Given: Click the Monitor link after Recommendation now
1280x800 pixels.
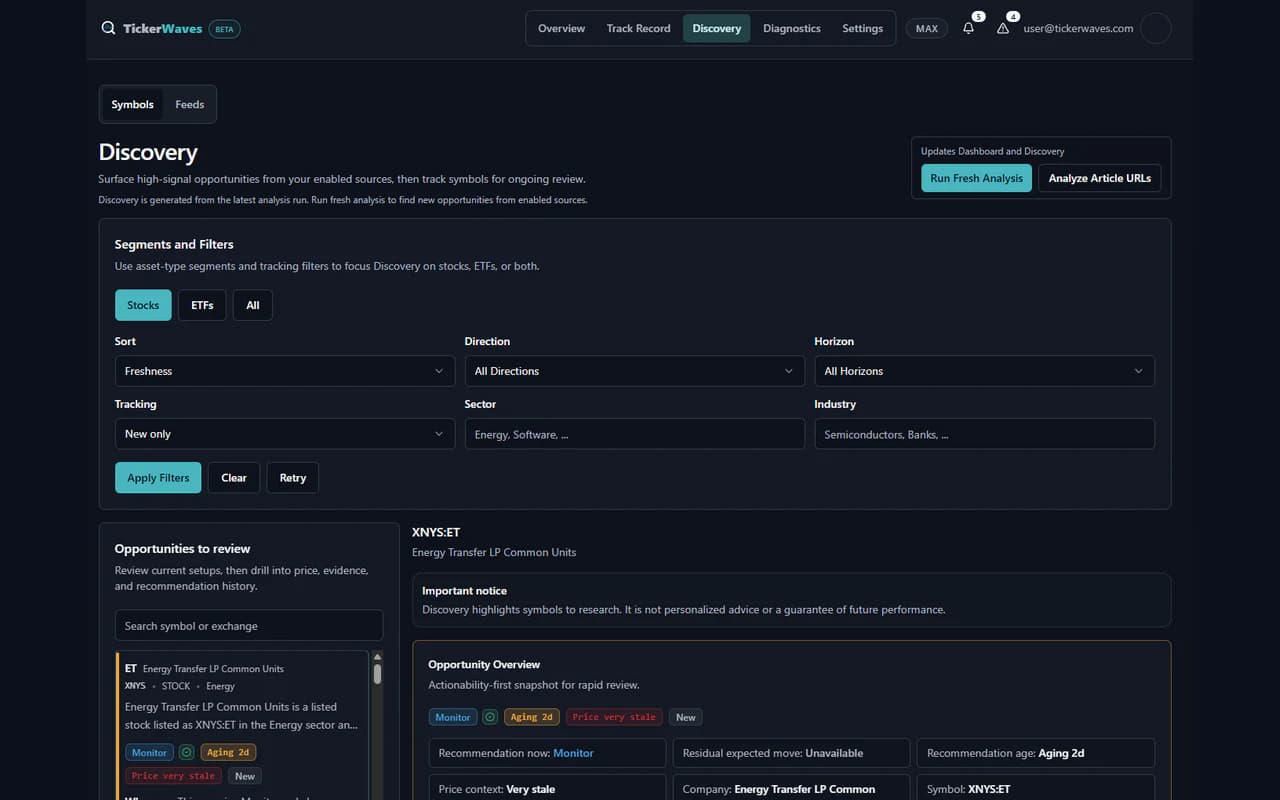Looking at the screenshot, I should click(x=573, y=753).
